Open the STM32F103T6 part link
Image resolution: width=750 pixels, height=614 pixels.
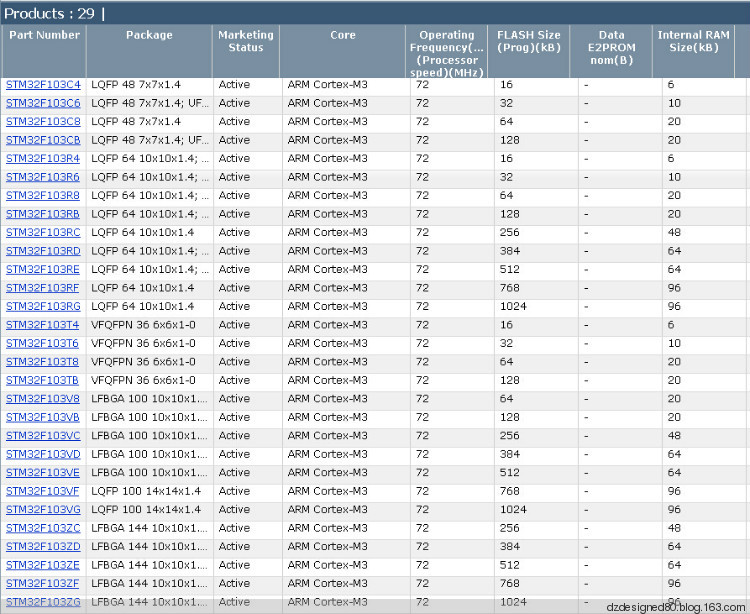42,343
